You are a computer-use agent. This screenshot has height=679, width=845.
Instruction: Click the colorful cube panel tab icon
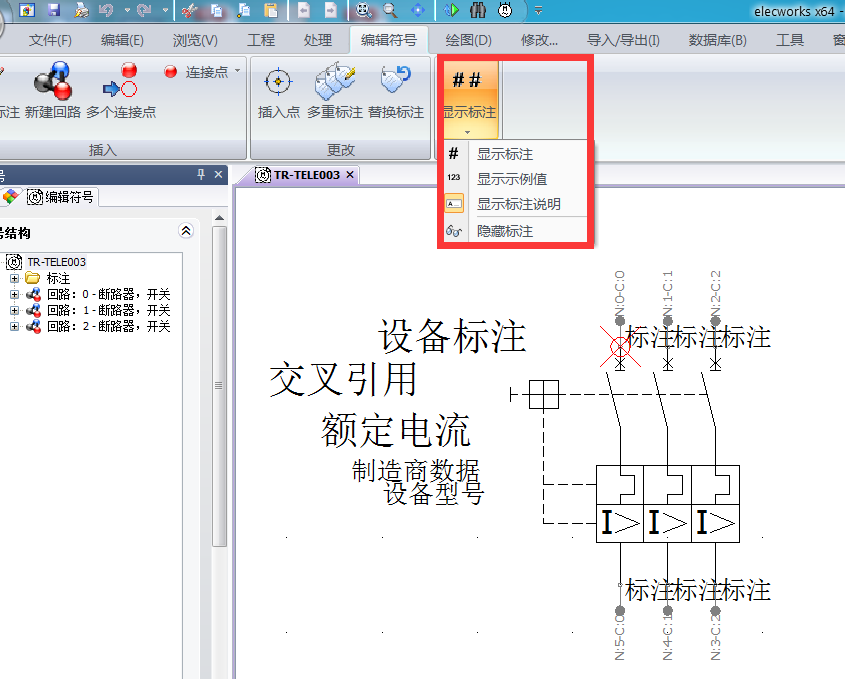coord(11,197)
